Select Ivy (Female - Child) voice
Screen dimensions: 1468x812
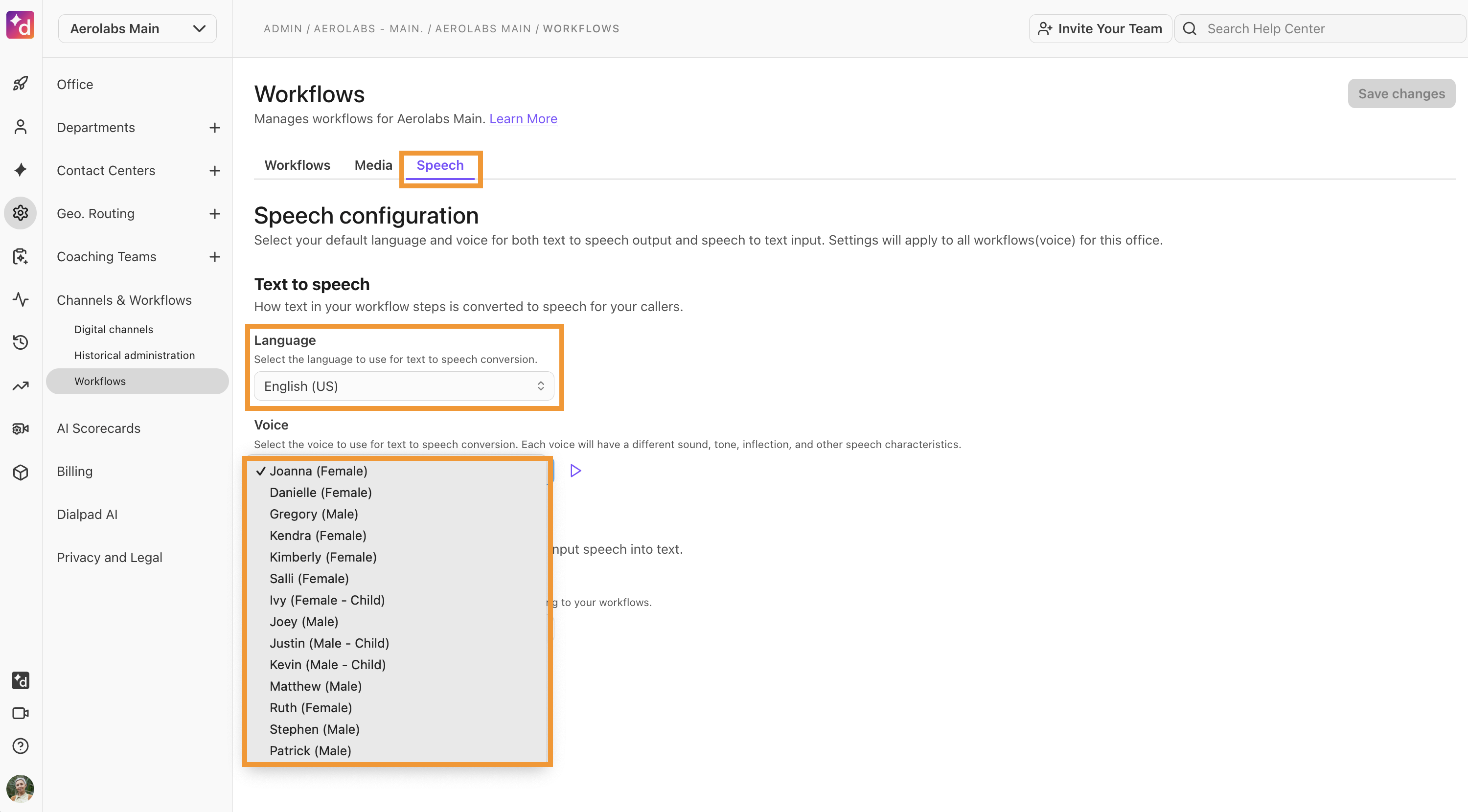tap(398, 600)
